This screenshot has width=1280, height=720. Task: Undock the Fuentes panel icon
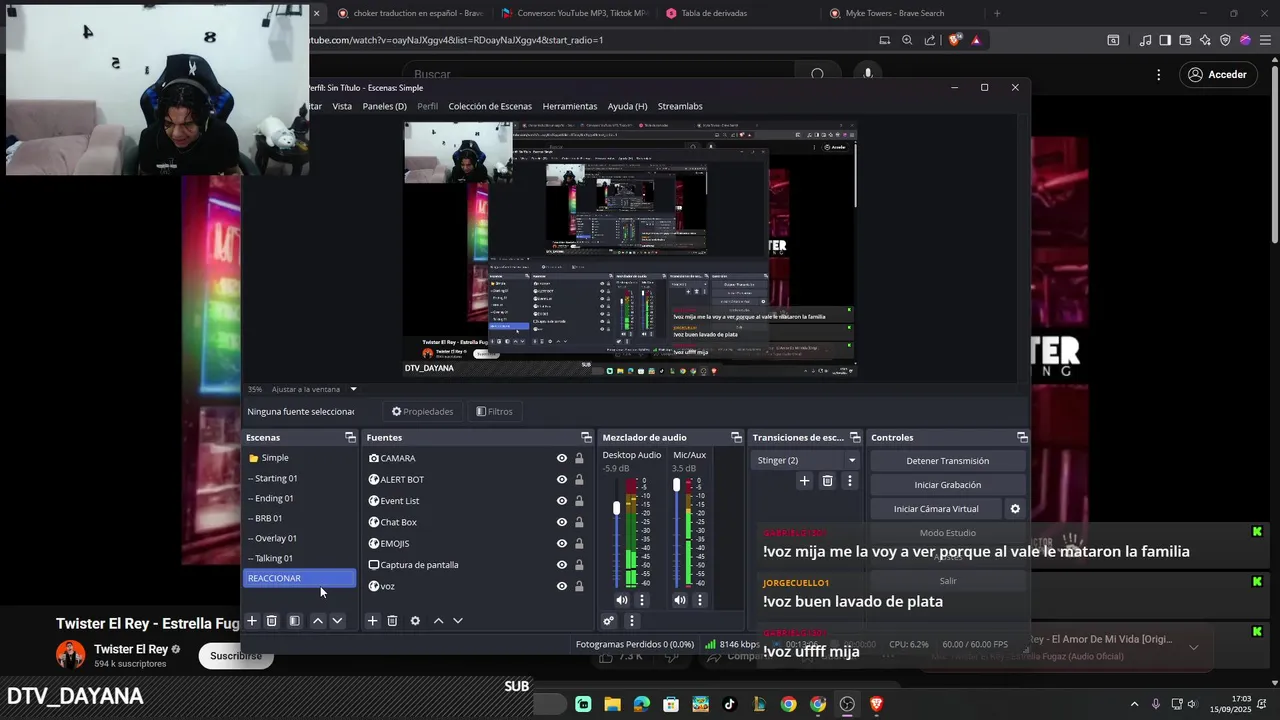click(x=586, y=438)
